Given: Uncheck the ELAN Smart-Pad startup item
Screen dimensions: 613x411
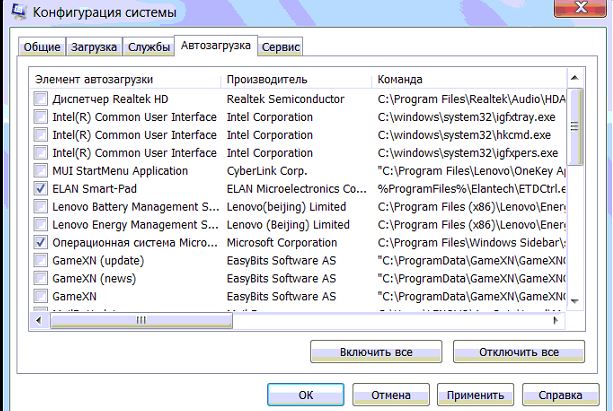Looking at the screenshot, I should pyautogui.click(x=41, y=189).
